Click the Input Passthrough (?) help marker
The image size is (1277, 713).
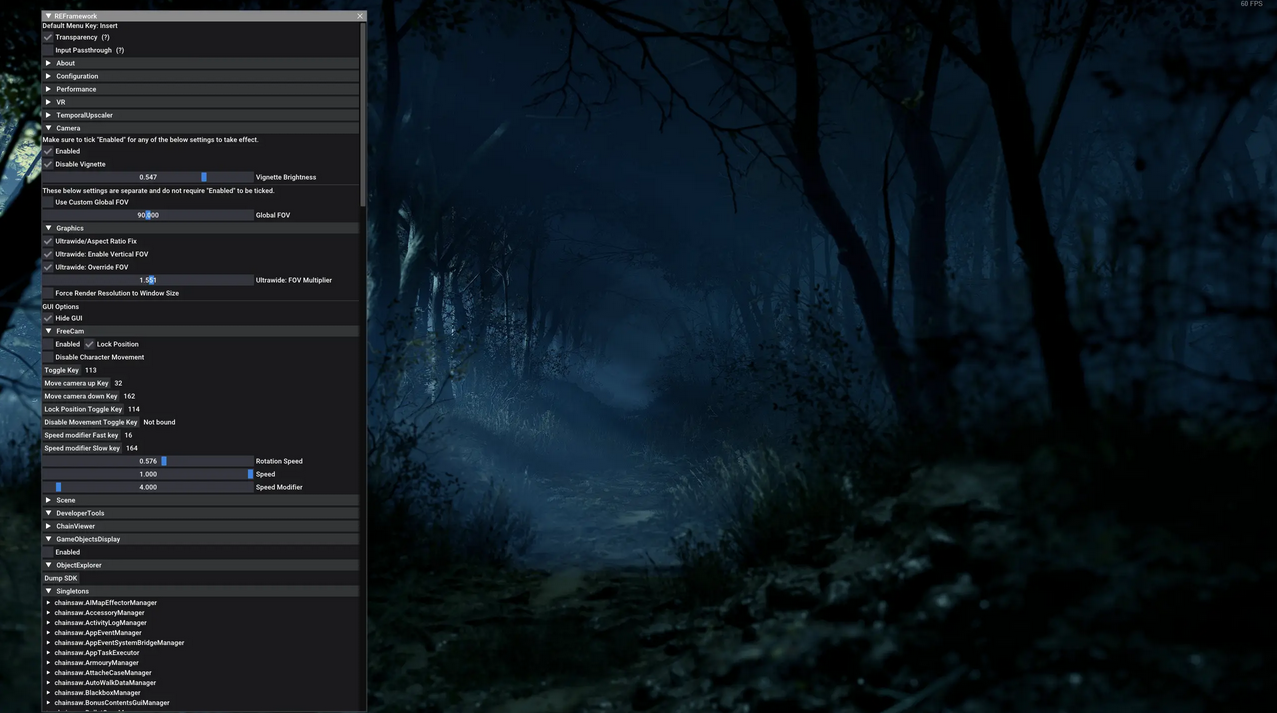[120, 50]
